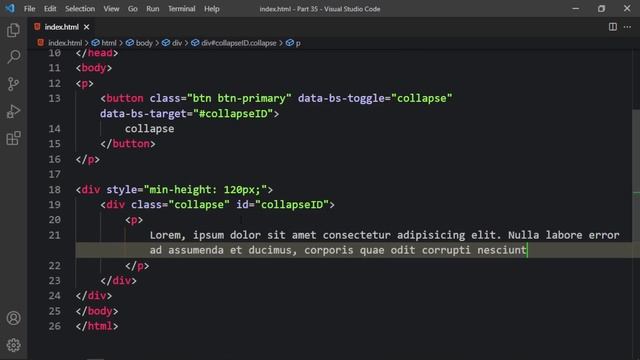This screenshot has width=640, height=360.
Task: Open the Run and Debug view
Action: click(13, 111)
